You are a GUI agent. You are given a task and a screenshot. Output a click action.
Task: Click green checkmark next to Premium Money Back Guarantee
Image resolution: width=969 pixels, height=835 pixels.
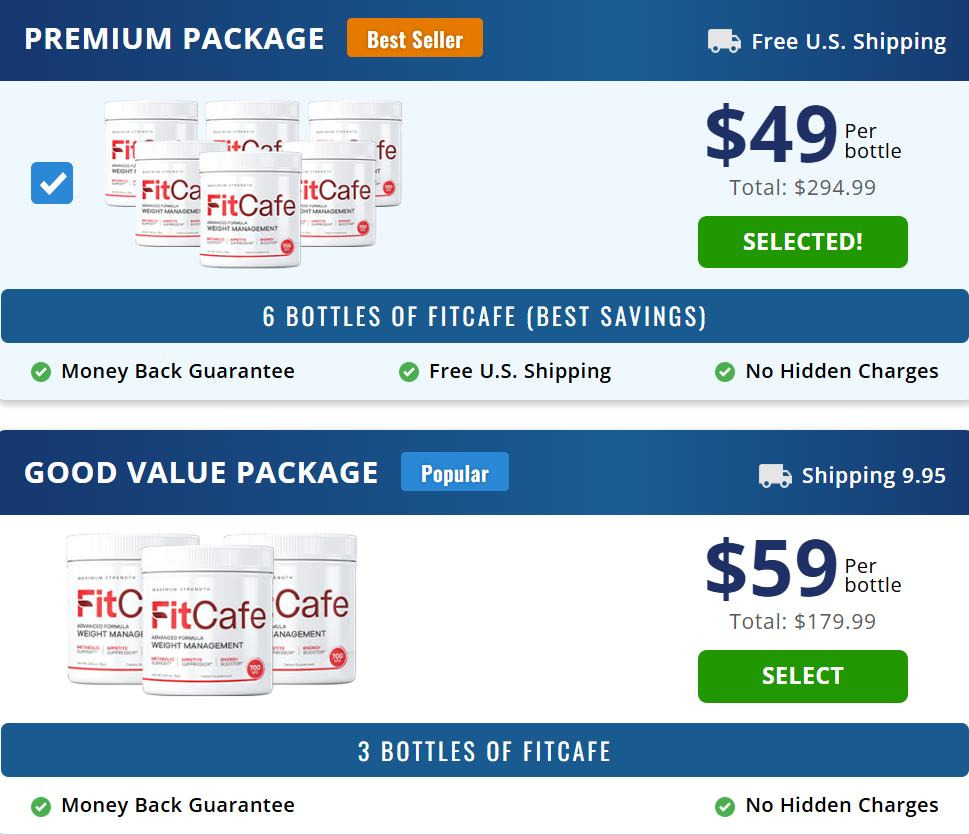41,372
